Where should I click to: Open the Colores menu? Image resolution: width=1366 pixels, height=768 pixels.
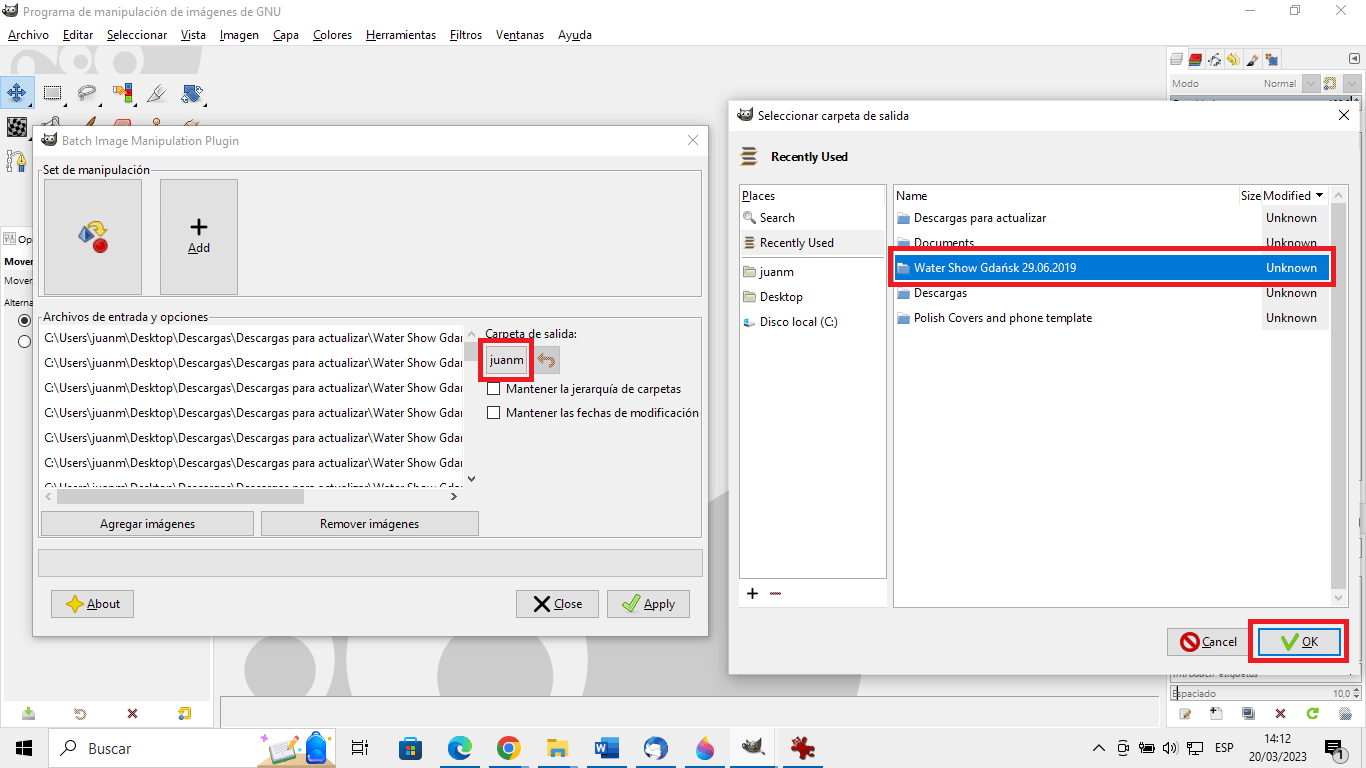[x=332, y=35]
